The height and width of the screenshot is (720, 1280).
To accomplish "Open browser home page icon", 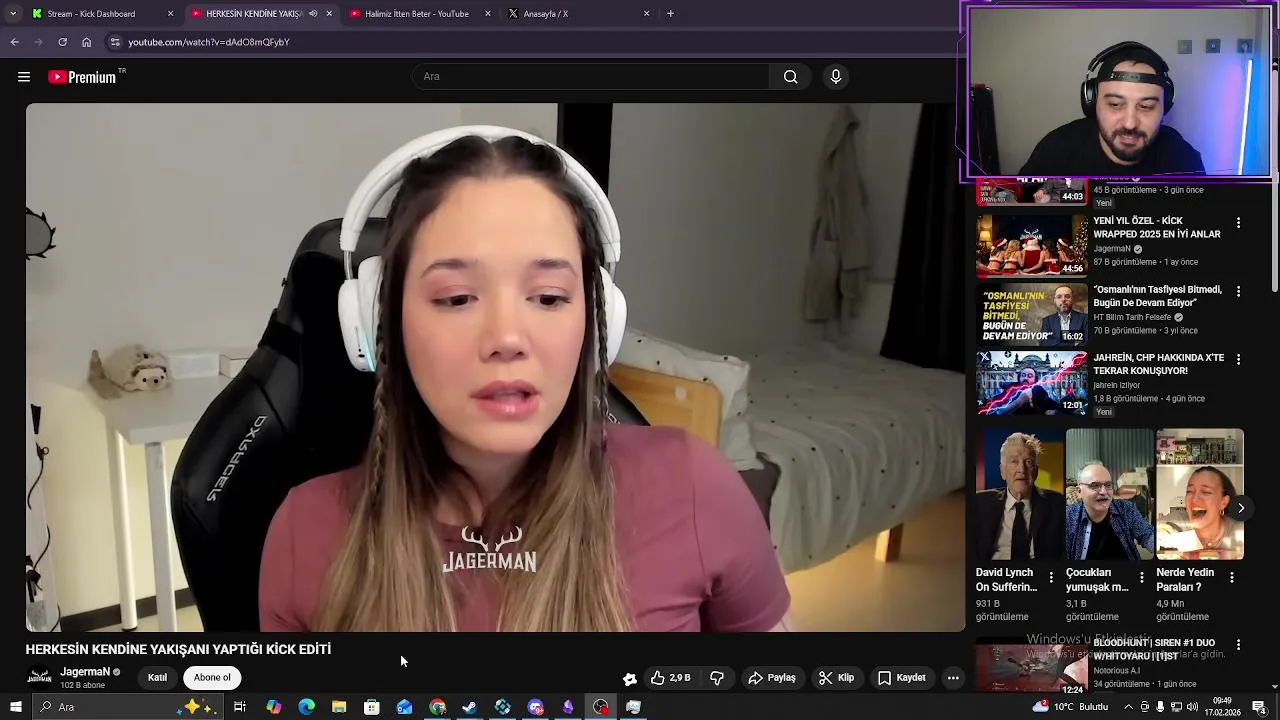I will [x=87, y=42].
